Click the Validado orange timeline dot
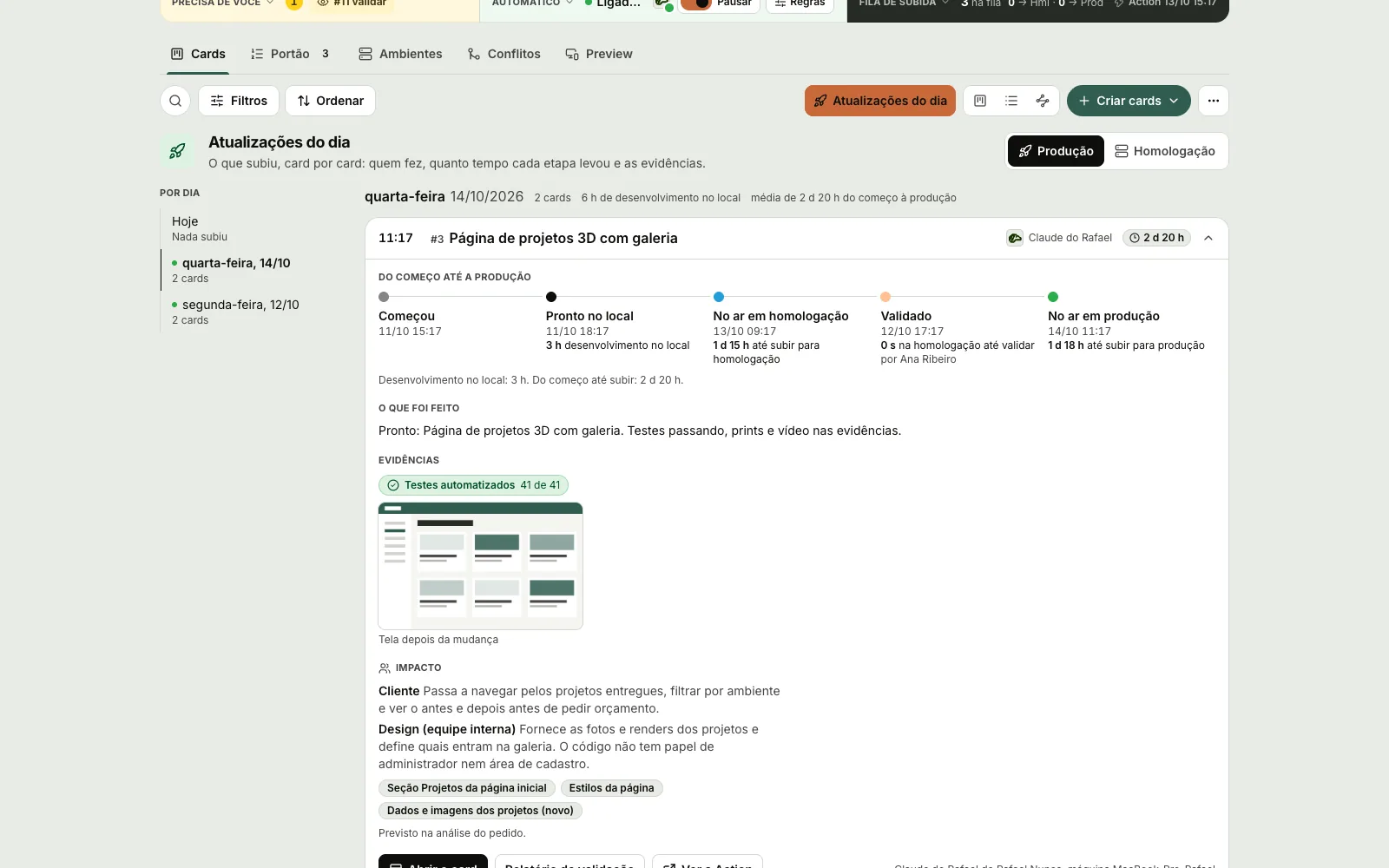 pos(885,297)
